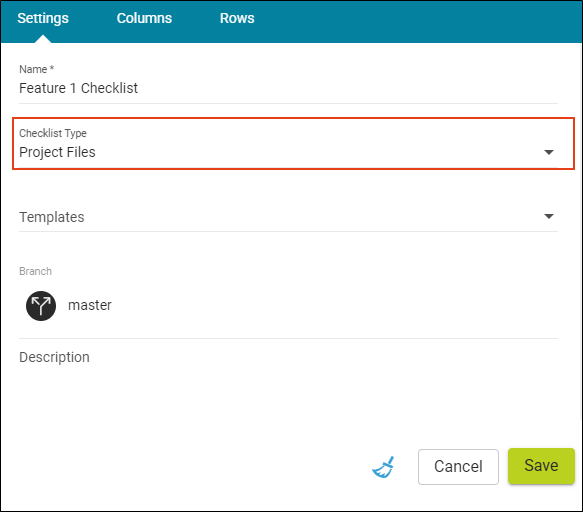Select the Settings tab

click(x=43, y=18)
